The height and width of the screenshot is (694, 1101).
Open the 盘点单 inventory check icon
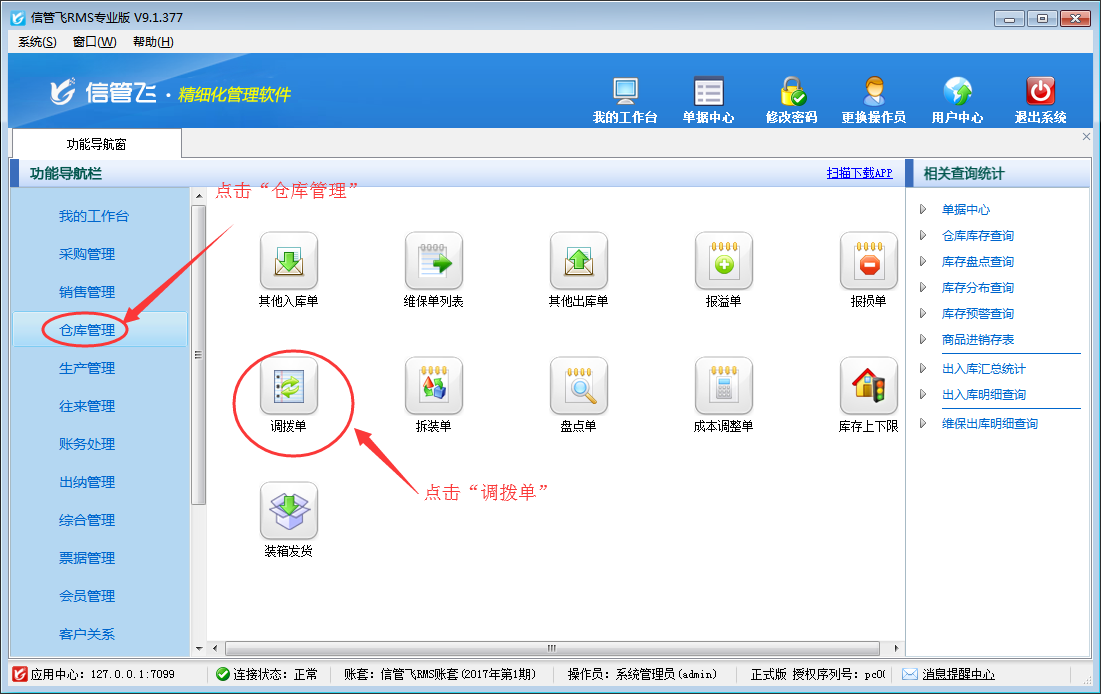click(578, 386)
